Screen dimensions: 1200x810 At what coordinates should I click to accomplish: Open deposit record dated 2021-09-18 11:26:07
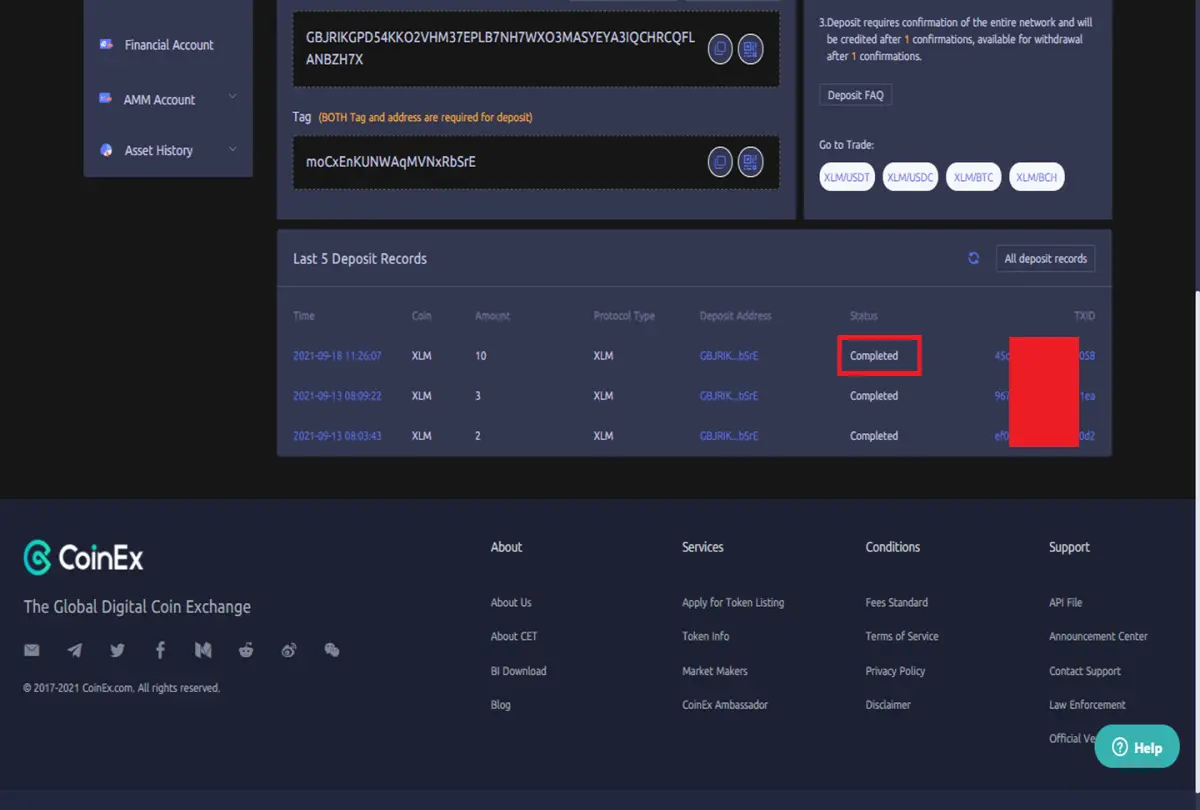(x=337, y=356)
